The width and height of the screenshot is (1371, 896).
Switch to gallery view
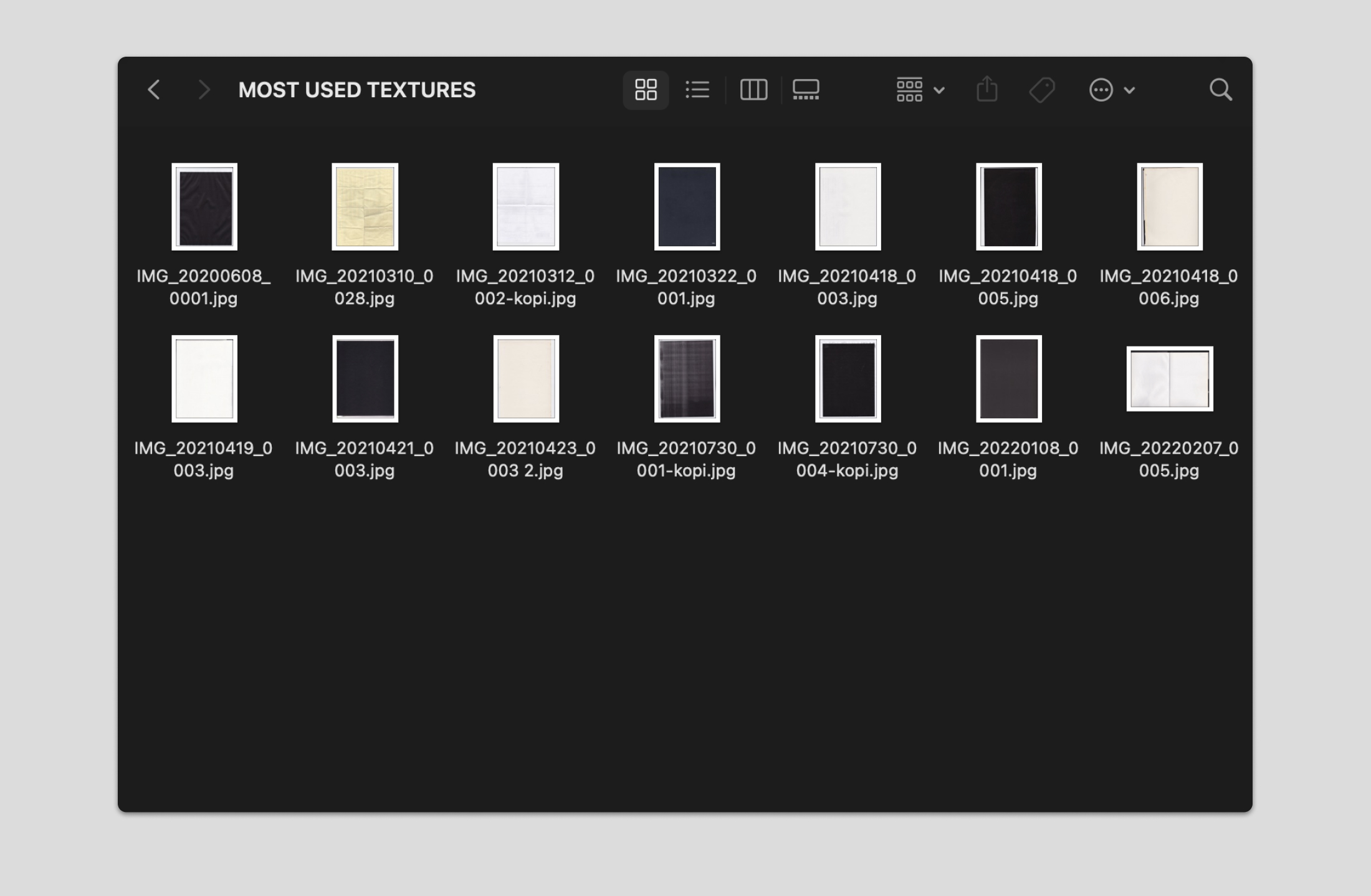805,90
